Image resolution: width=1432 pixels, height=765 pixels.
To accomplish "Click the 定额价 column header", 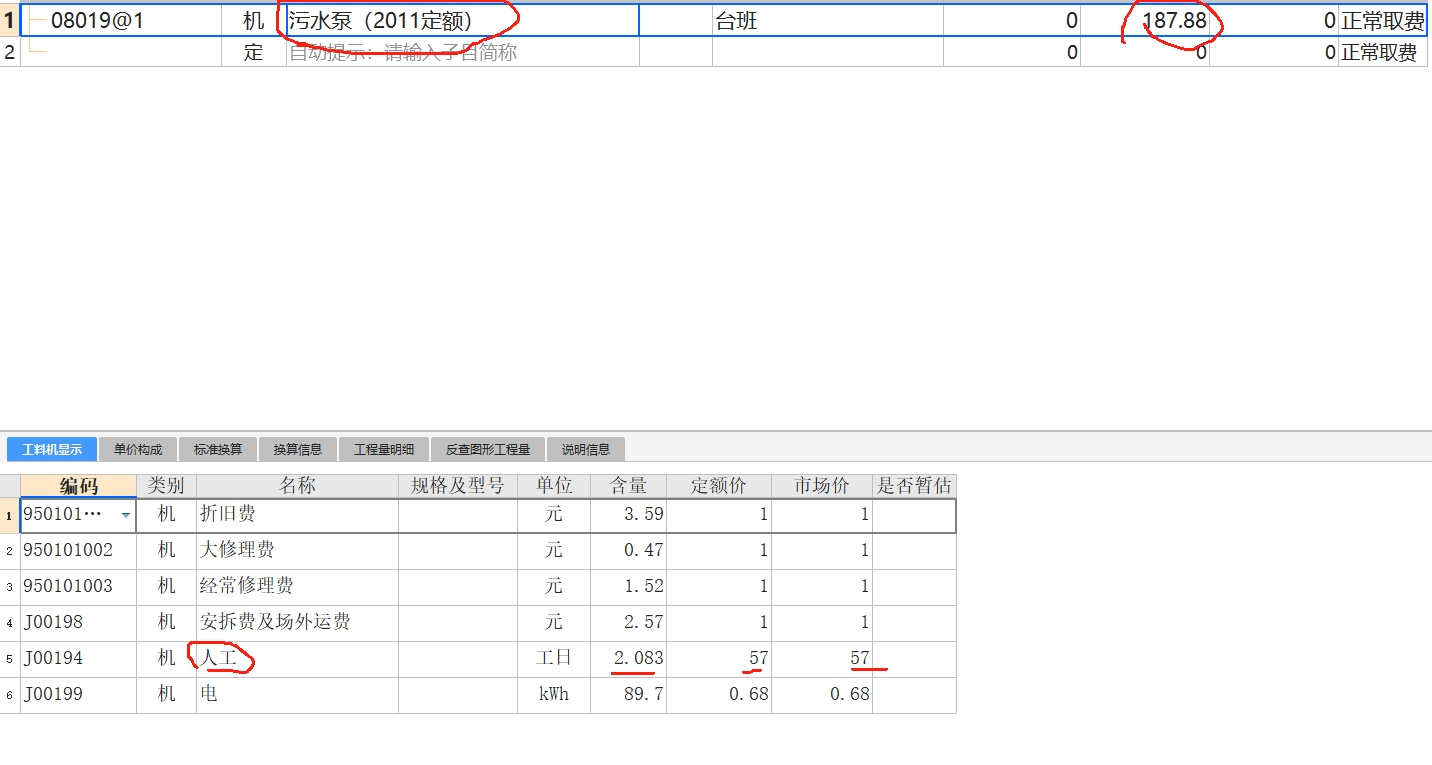I will click(x=719, y=486).
